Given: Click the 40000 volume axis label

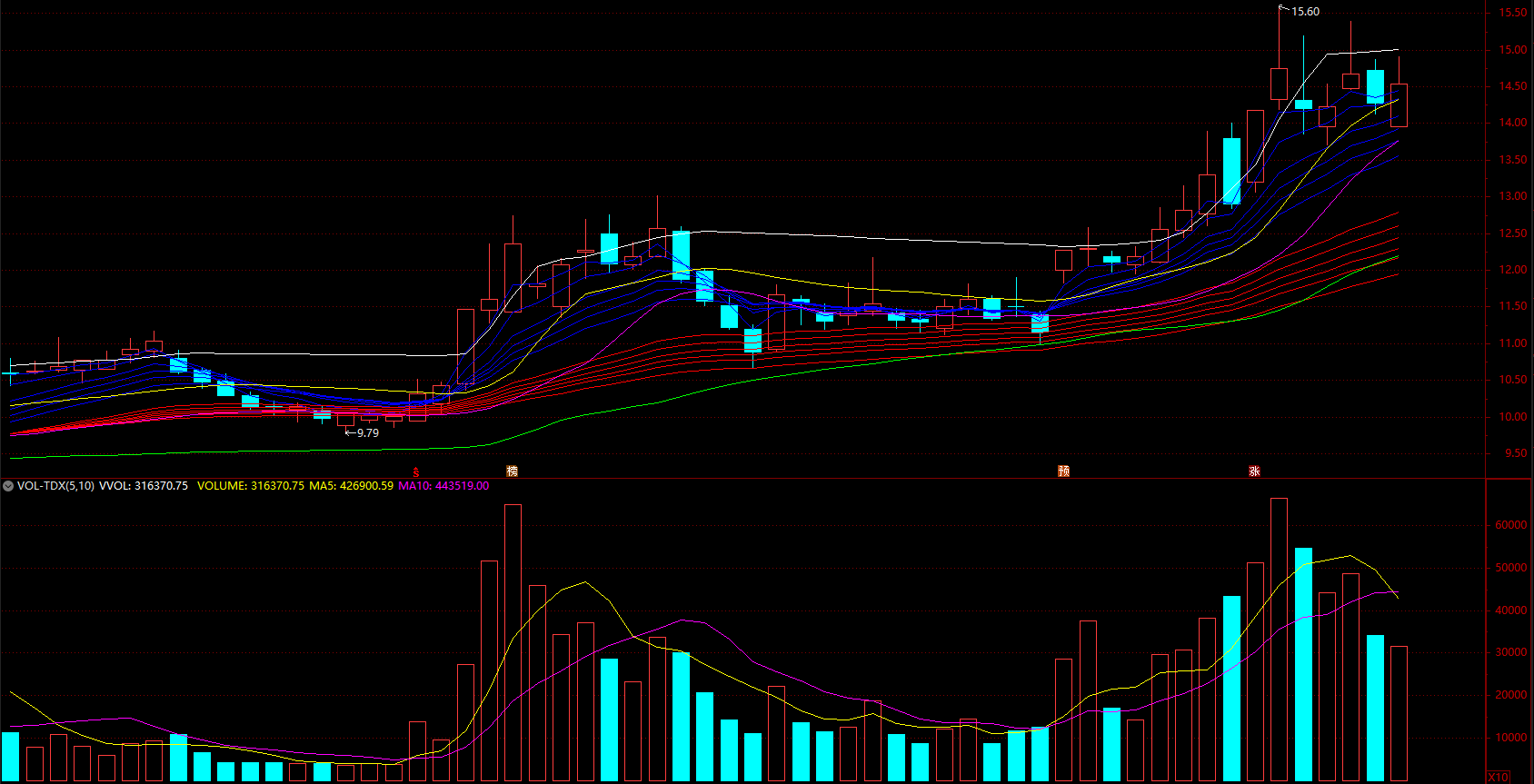Looking at the screenshot, I should (x=1511, y=610).
